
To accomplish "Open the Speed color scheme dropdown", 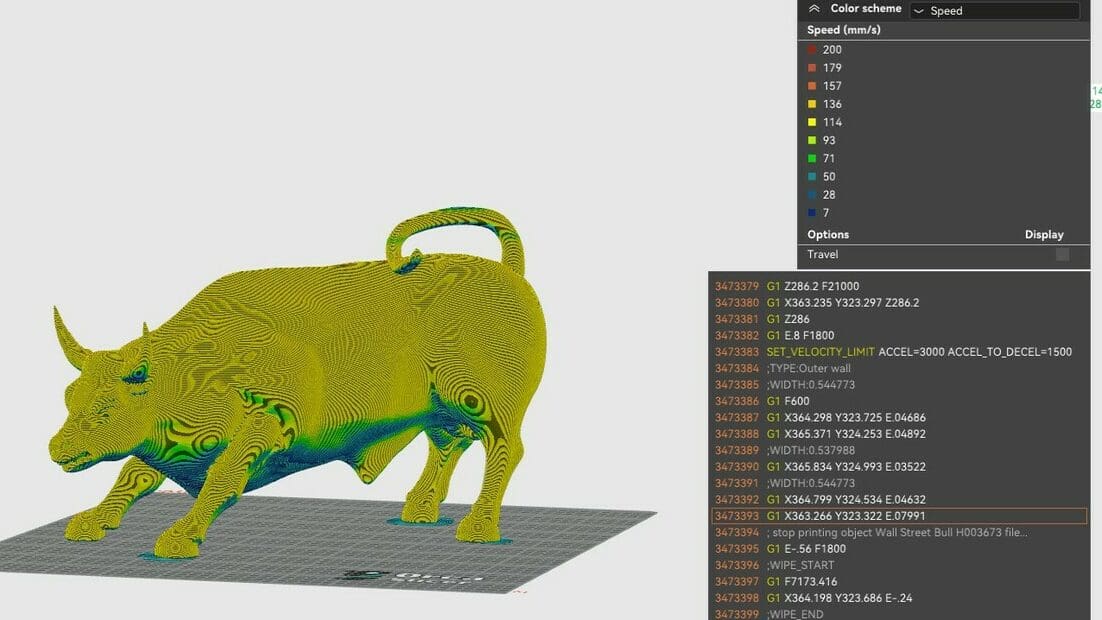I will click(994, 11).
